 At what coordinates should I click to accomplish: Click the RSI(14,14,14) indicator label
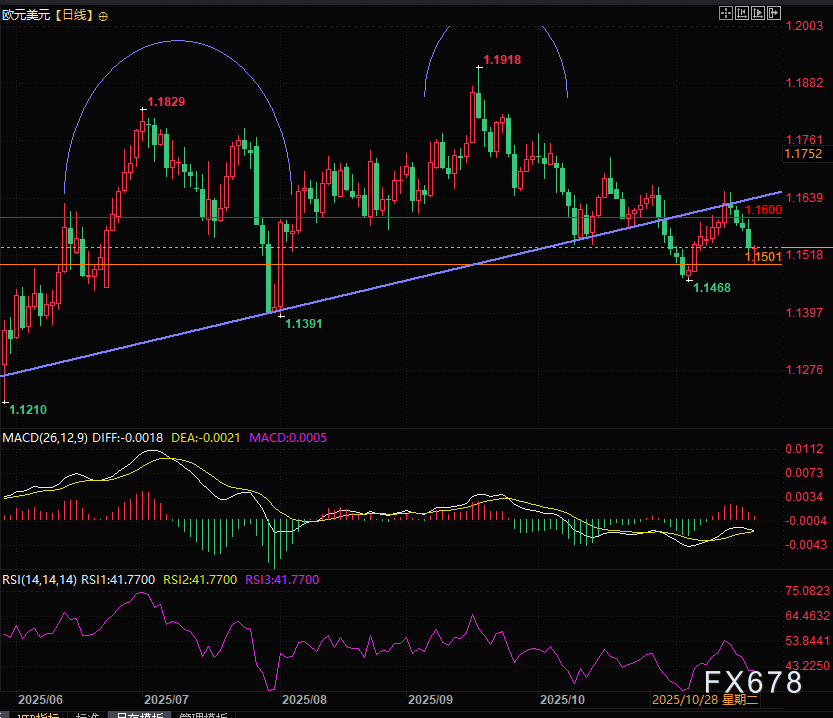(x=38, y=579)
